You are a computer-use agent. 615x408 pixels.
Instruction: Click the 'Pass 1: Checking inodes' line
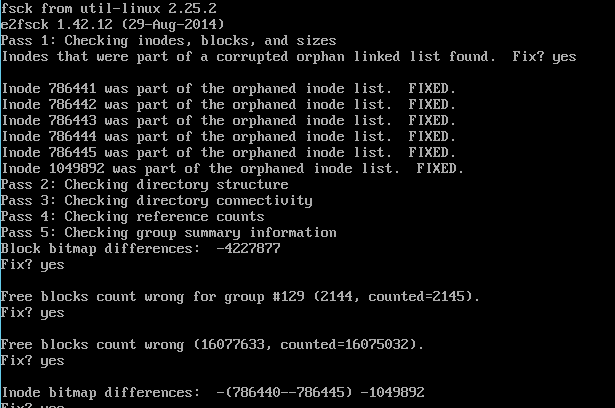pos(169,40)
